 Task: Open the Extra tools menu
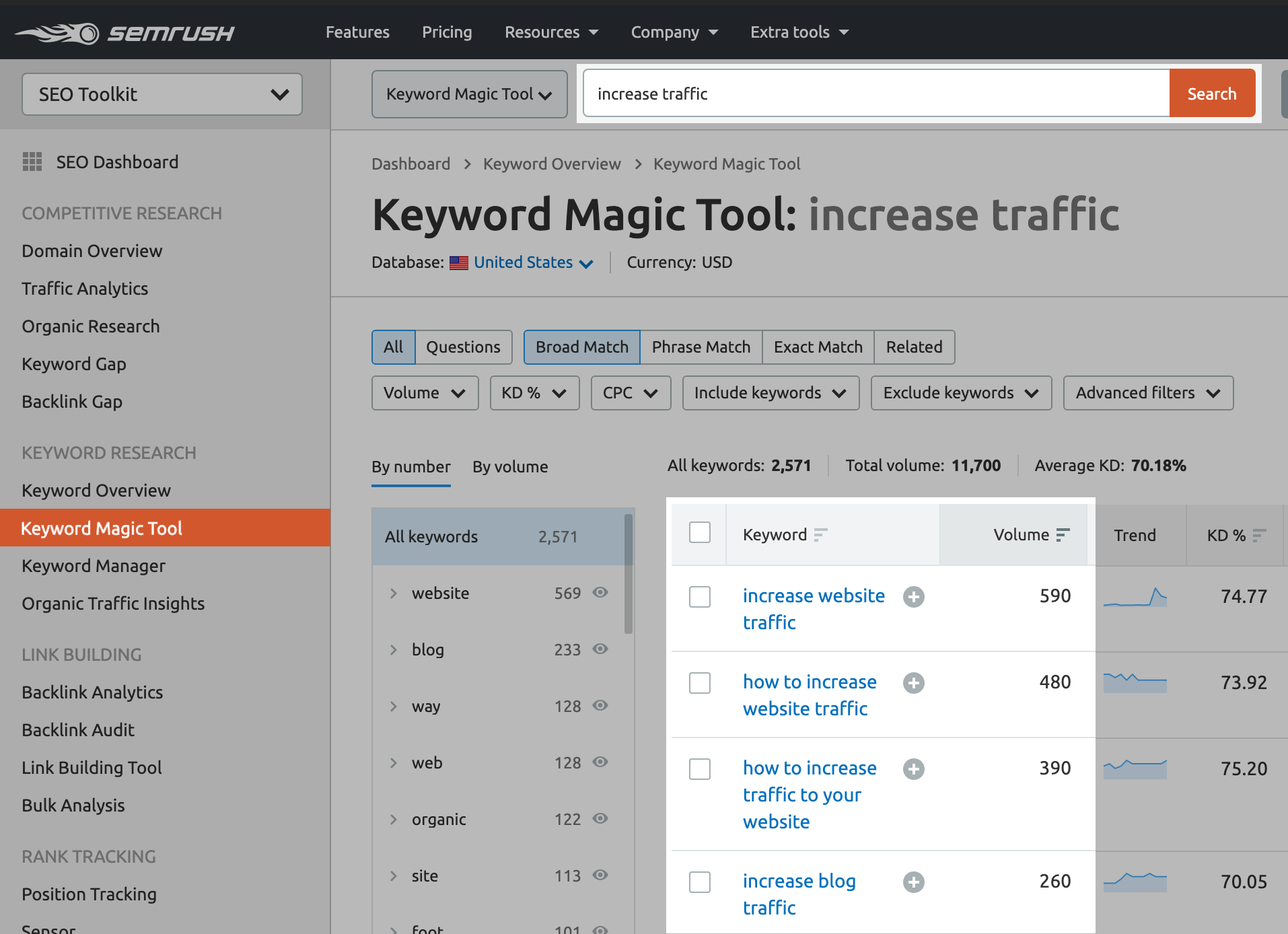point(799,32)
